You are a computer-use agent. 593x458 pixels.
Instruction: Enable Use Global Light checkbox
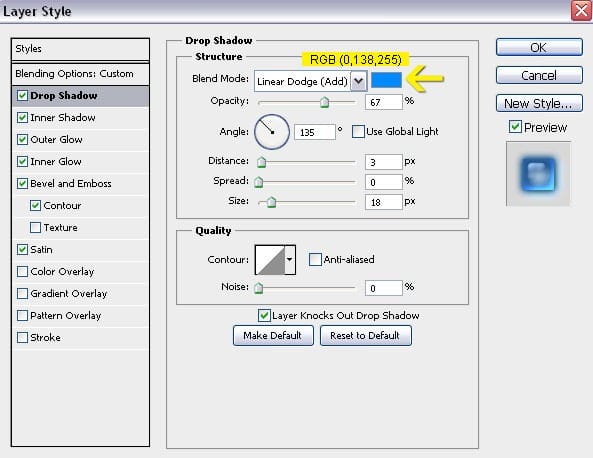358,132
